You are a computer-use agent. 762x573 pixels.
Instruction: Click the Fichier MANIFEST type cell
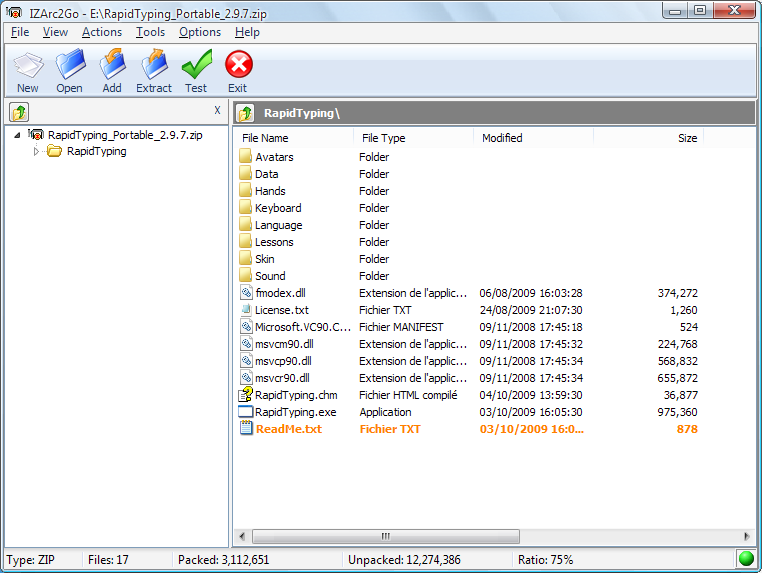point(401,327)
